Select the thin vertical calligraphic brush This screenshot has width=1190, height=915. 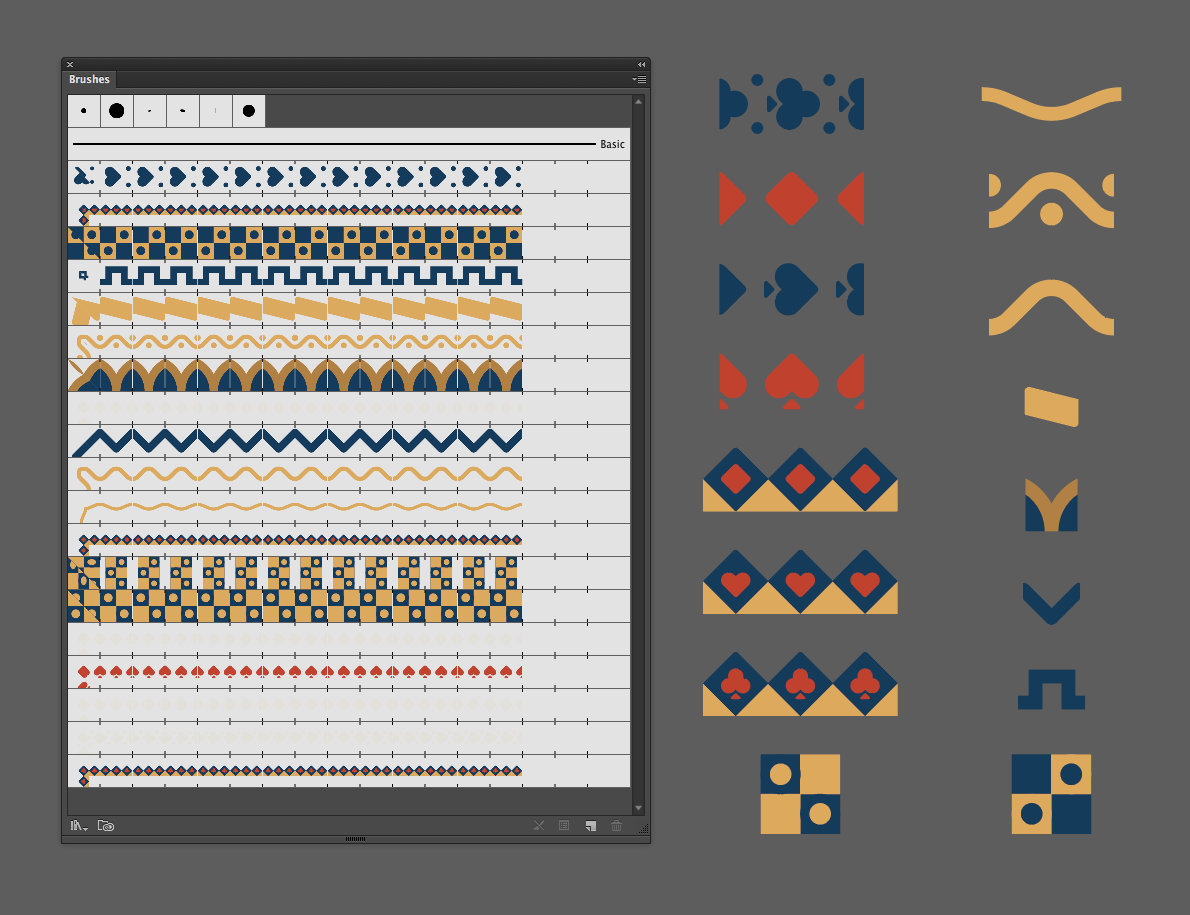tap(216, 111)
